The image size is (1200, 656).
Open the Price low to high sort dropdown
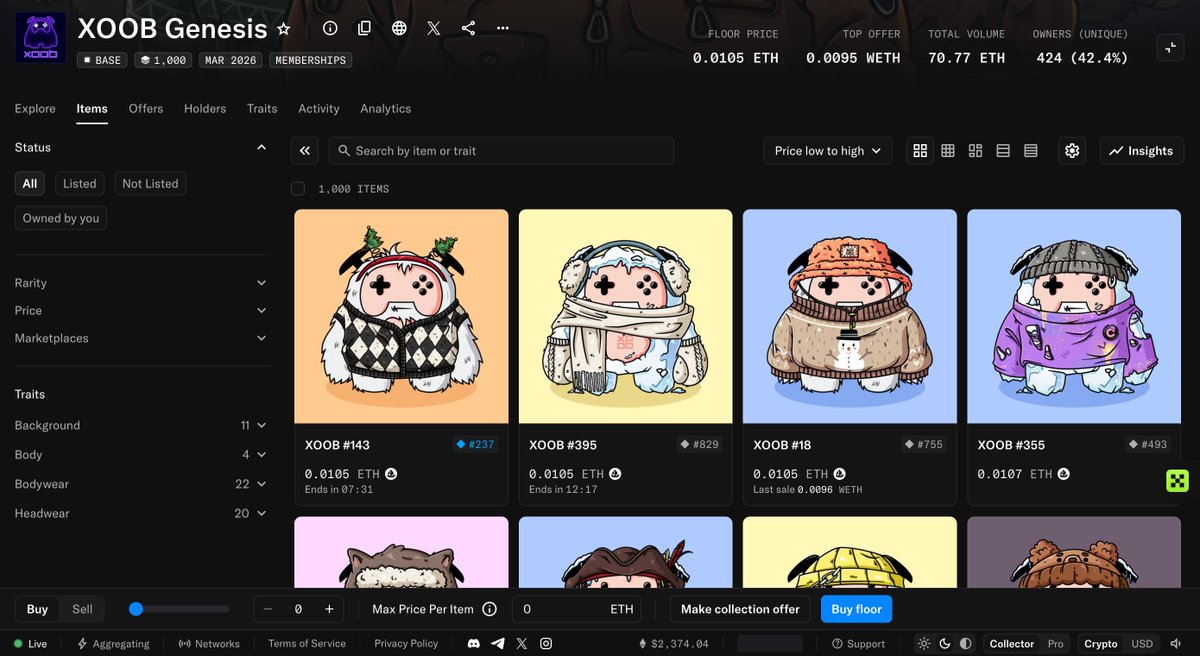pos(828,151)
